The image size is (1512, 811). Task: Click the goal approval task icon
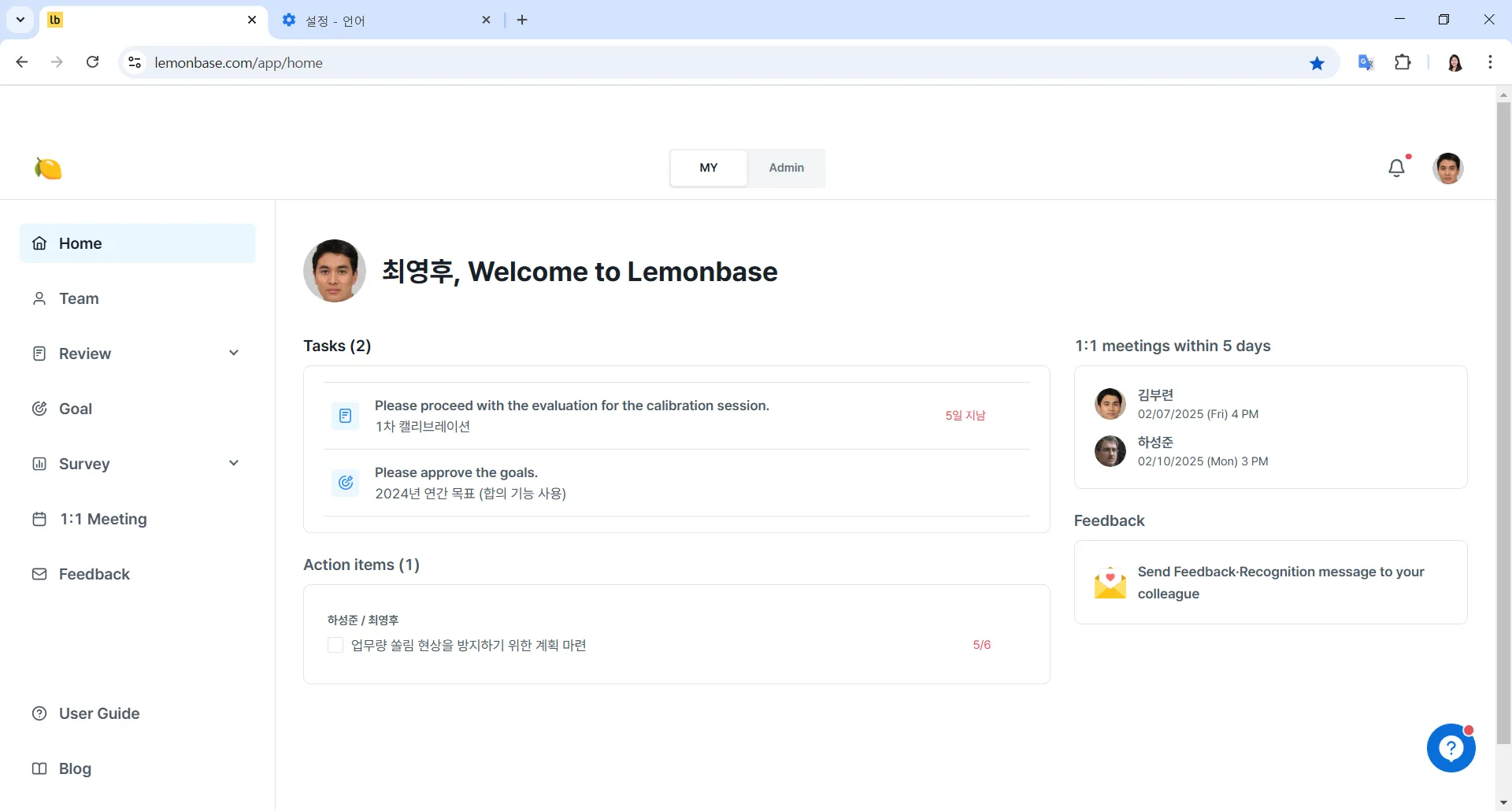click(345, 483)
